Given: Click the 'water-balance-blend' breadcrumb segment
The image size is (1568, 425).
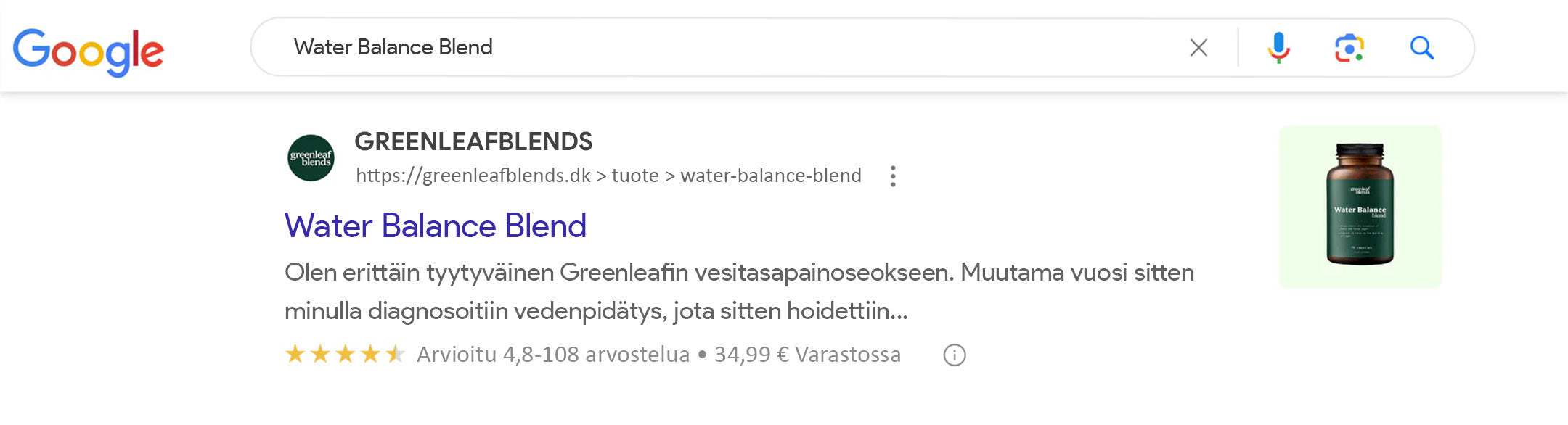Looking at the screenshot, I should [x=771, y=176].
